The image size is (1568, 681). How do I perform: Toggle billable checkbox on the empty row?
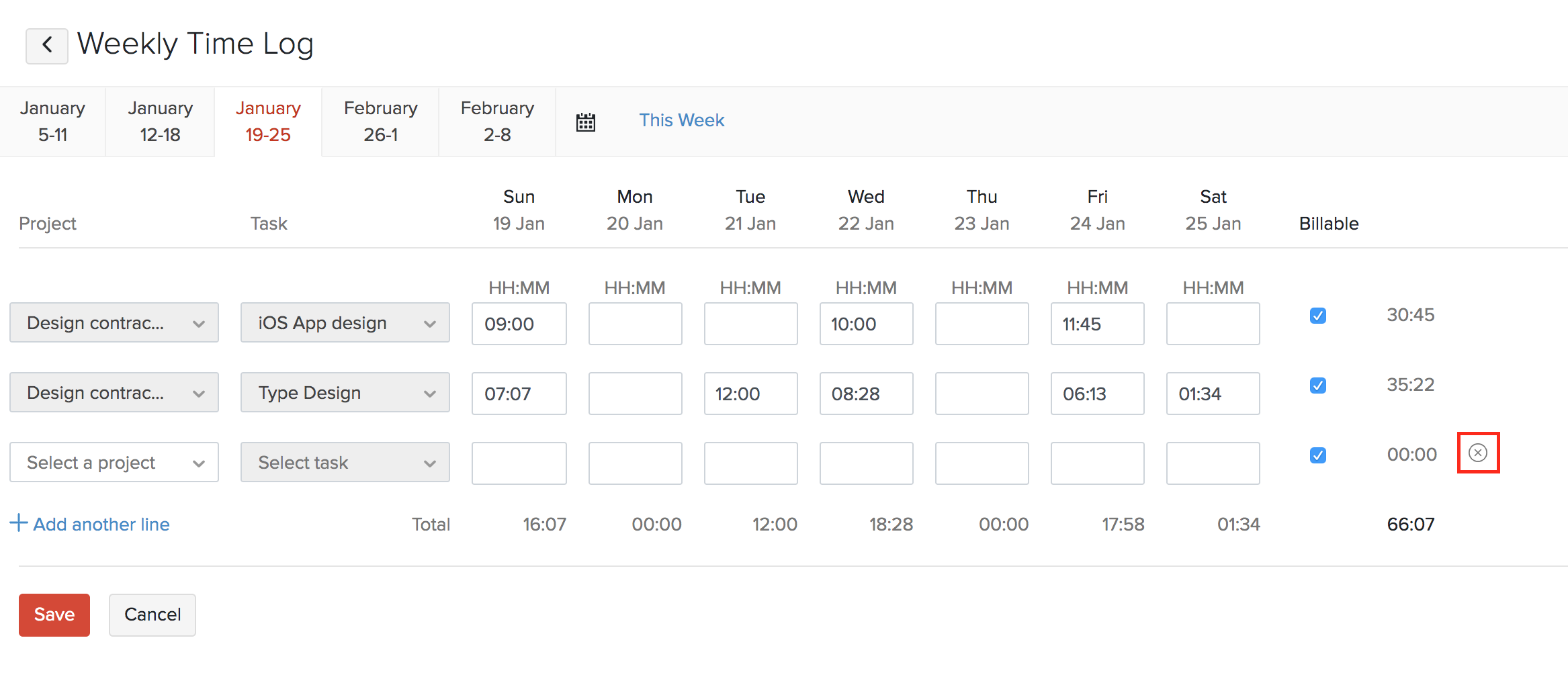1317,455
